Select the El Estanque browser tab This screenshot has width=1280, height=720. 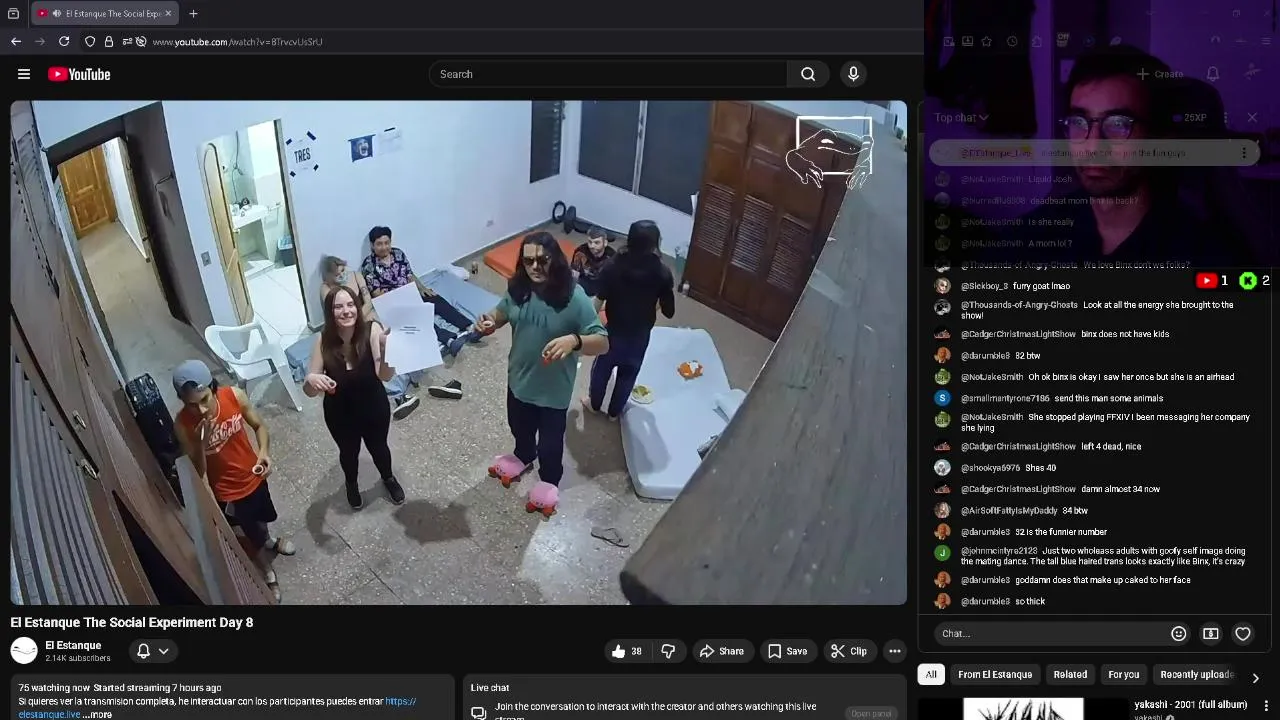pos(104,14)
